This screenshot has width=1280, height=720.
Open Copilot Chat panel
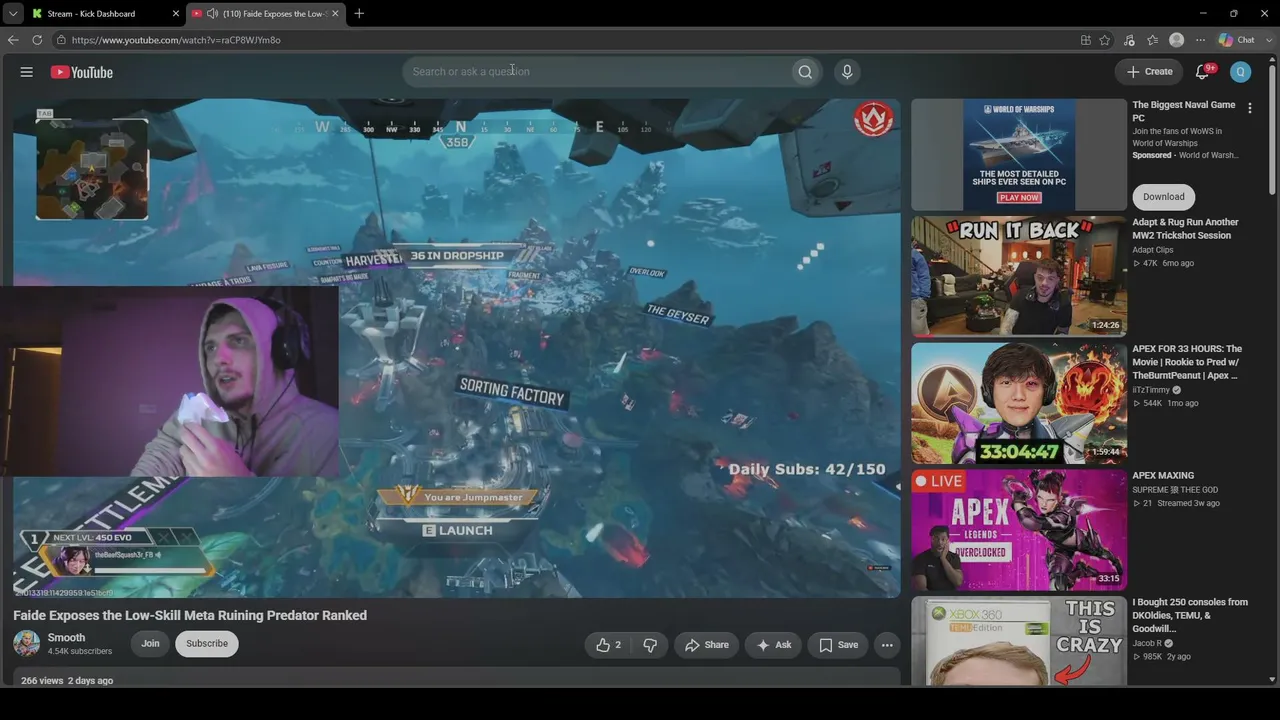[x=1236, y=40]
